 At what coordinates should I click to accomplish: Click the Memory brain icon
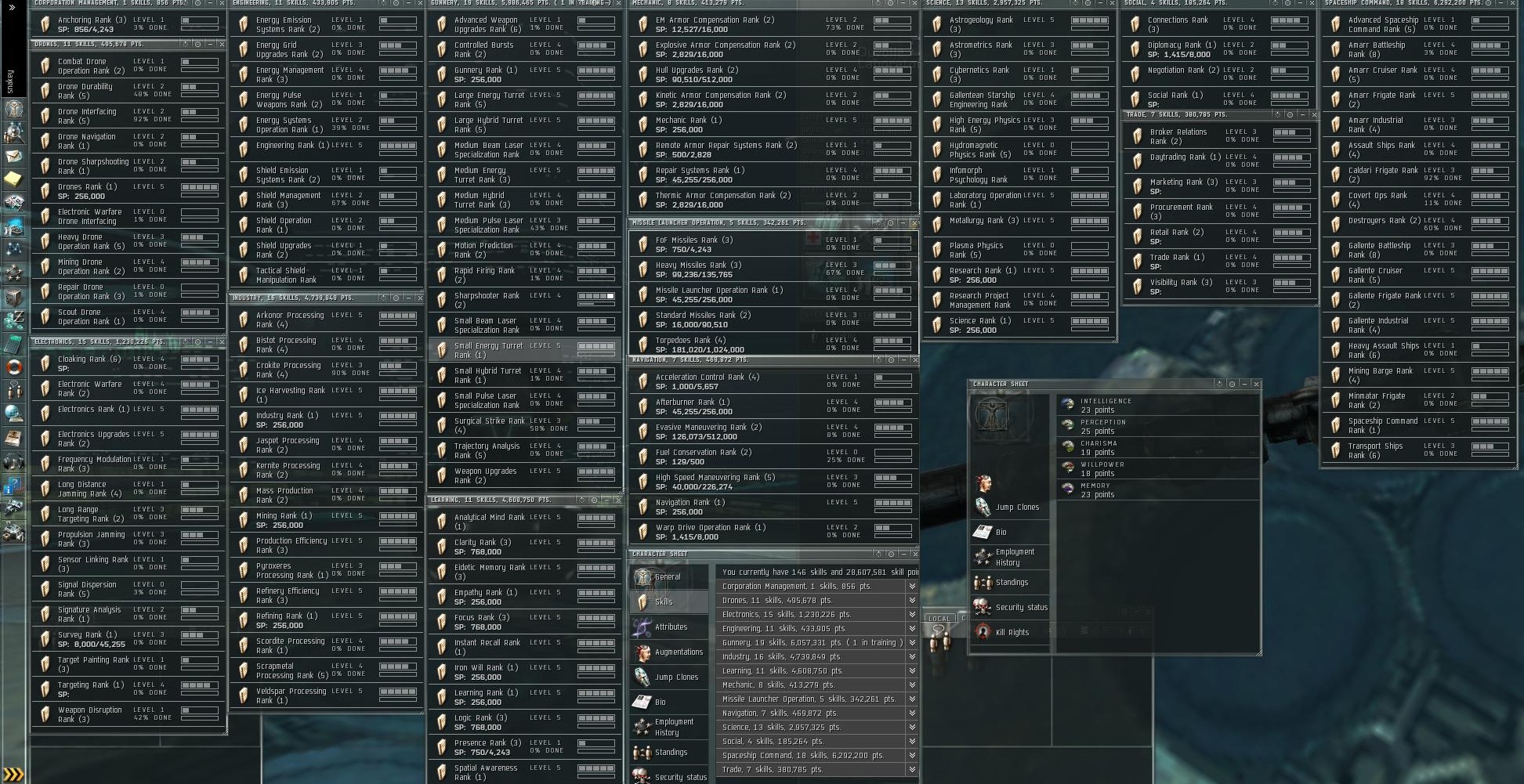(1067, 490)
